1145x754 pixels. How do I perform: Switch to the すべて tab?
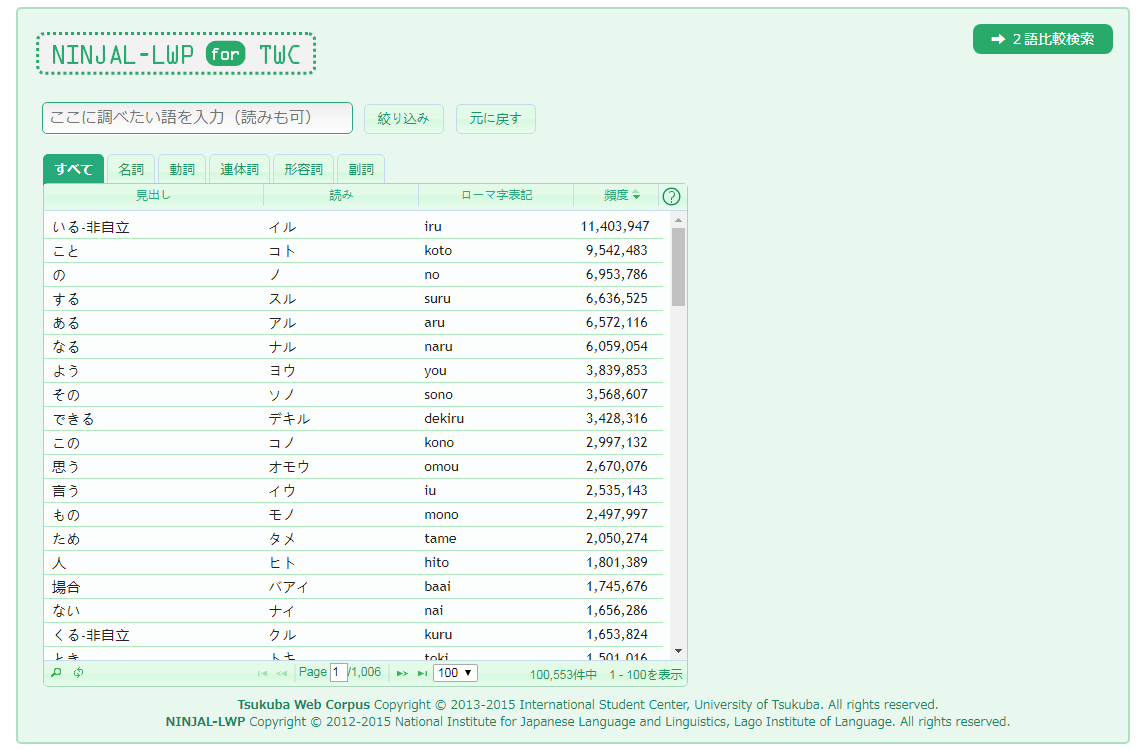click(73, 169)
